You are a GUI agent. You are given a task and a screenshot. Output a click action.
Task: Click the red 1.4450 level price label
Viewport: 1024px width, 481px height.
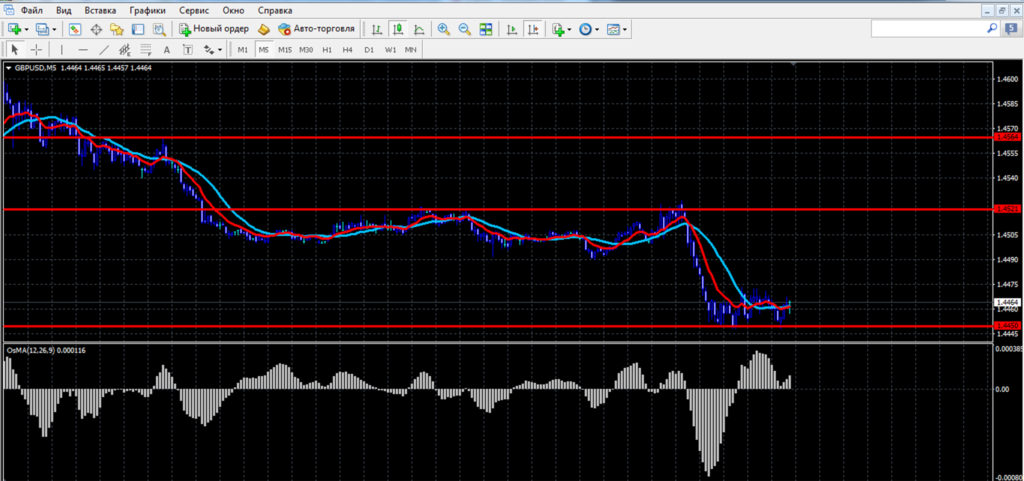click(x=1006, y=325)
